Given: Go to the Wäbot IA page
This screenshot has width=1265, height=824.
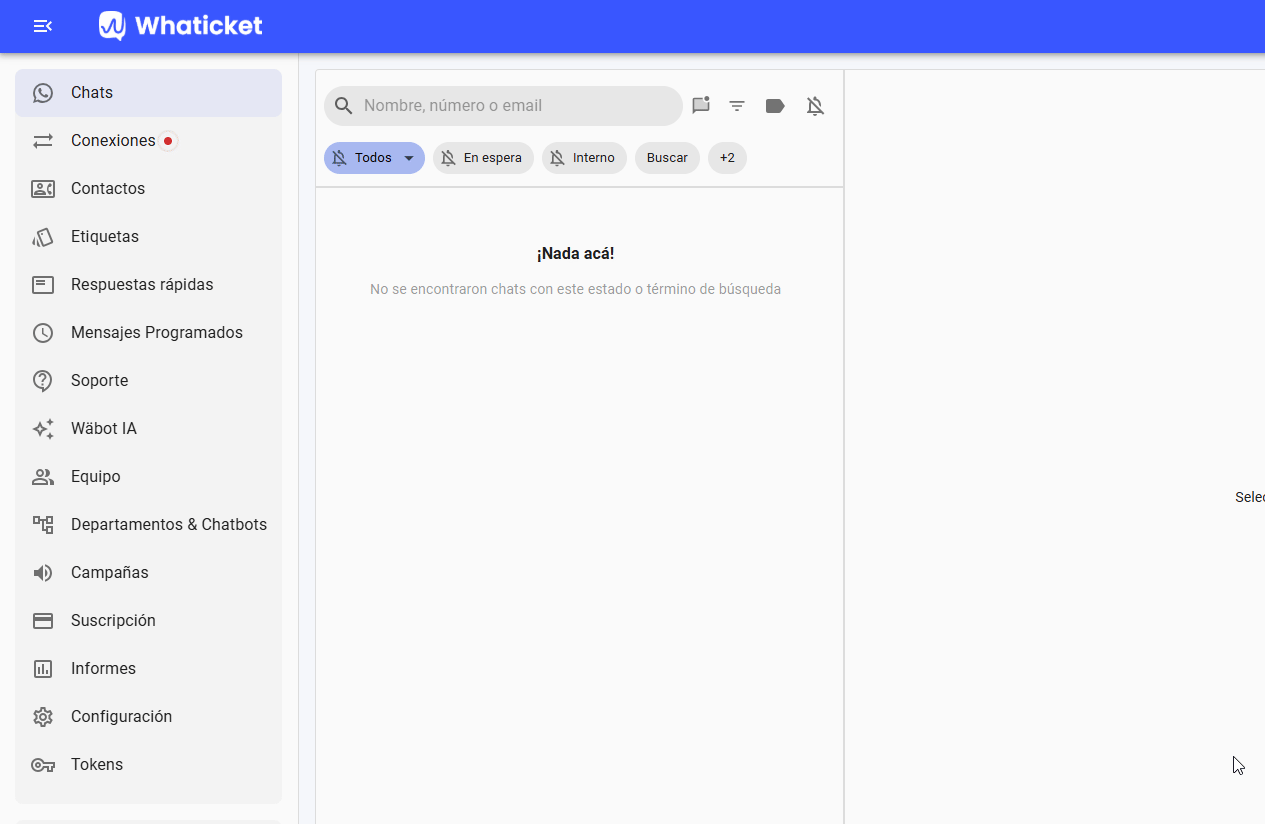Looking at the screenshot, I should [x=148, y=429].
